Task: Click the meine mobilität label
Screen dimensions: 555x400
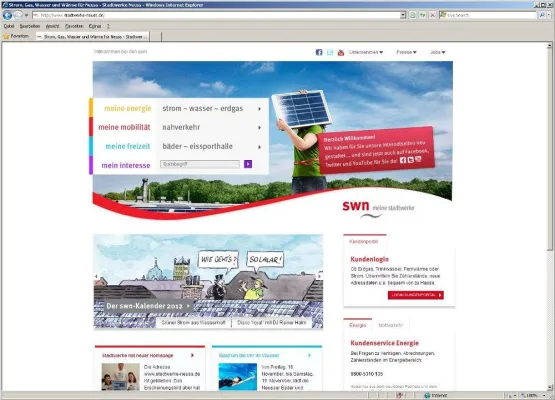Action: [x=124, y=127]
